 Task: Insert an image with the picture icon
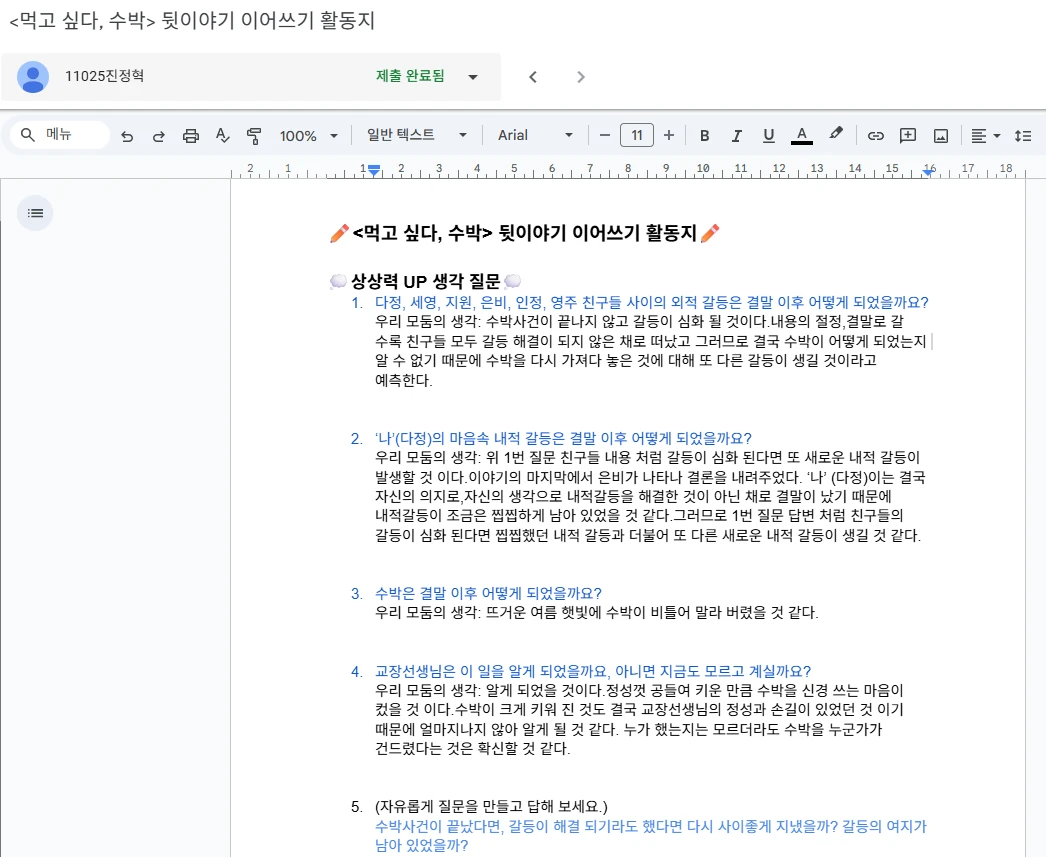[x=940, y=135]
